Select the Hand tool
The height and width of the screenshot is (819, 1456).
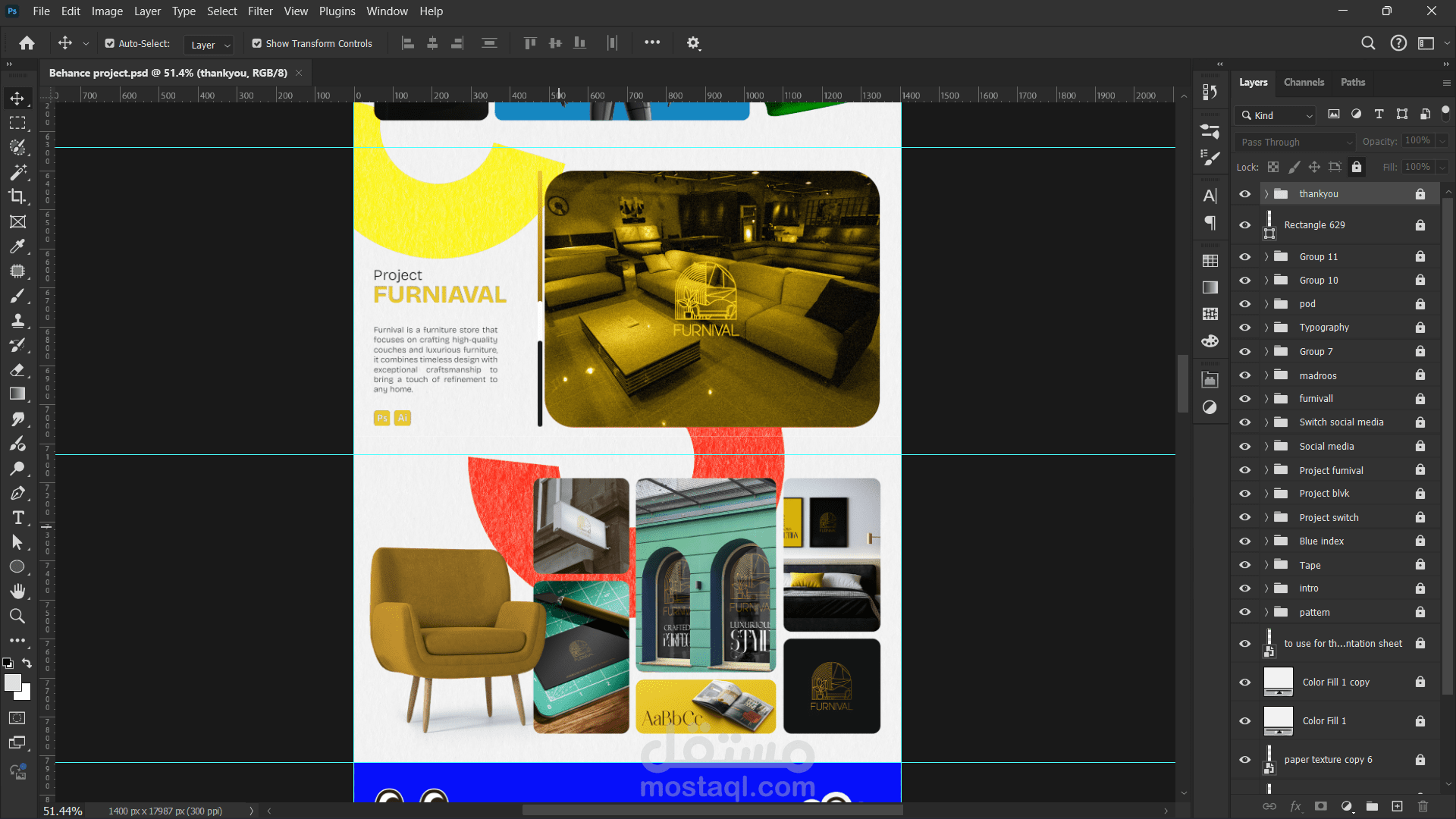coord(17,591)
